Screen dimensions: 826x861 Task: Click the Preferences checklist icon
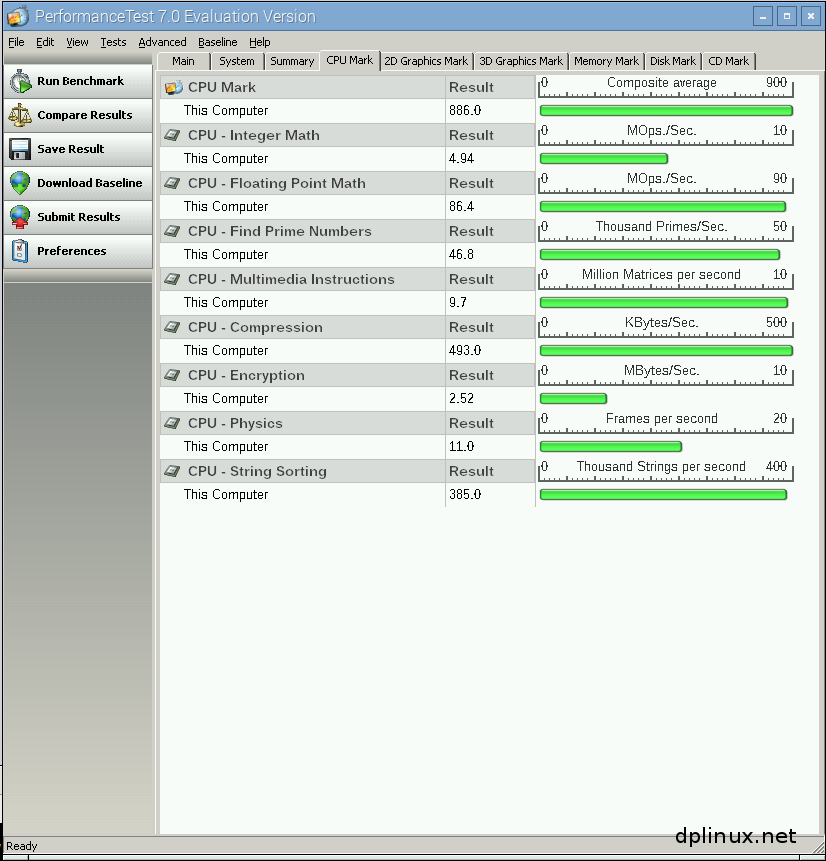(x=20, y=251)
